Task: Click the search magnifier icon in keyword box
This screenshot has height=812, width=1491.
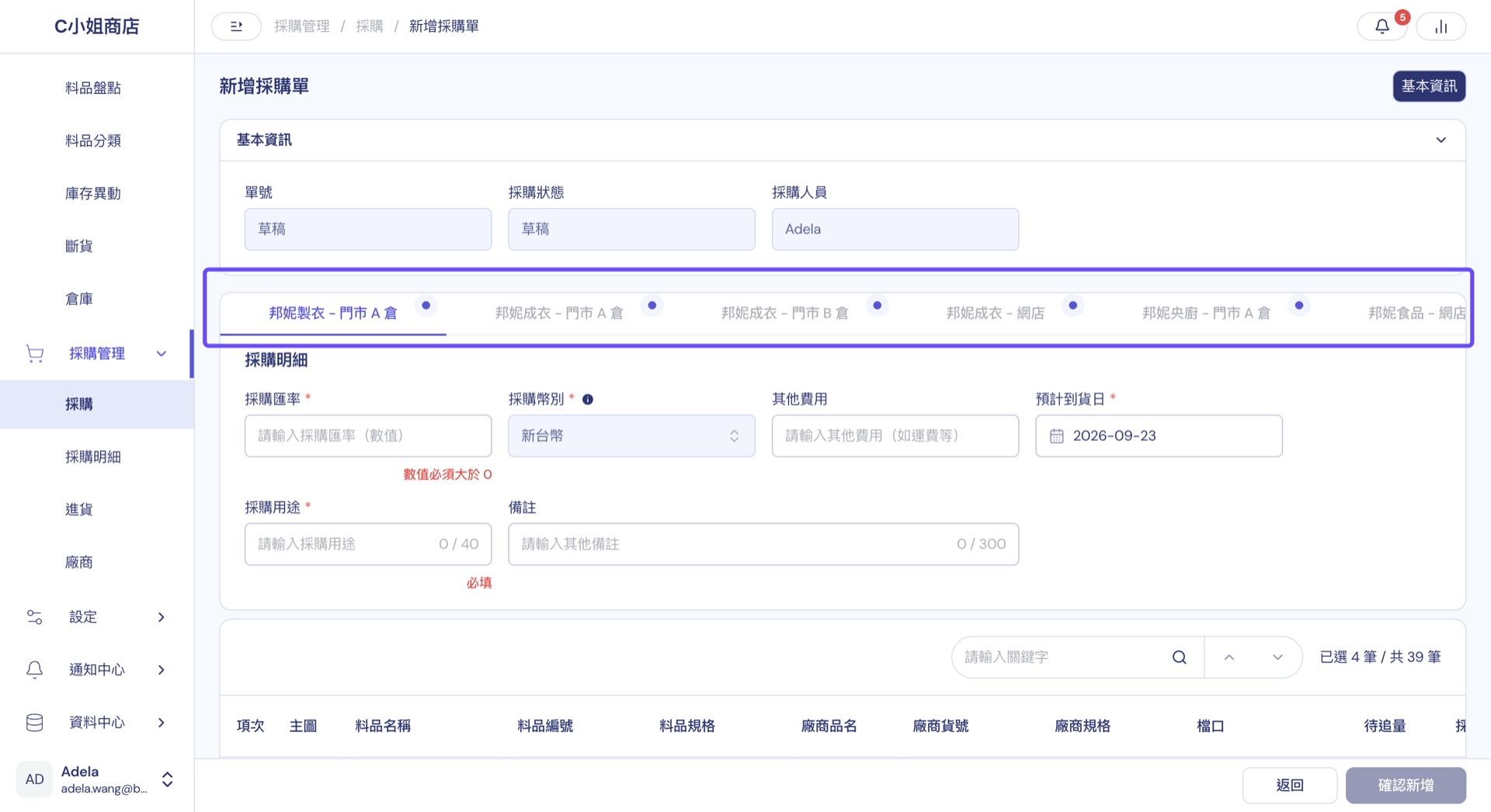Action: click(x=1179, y=658)
